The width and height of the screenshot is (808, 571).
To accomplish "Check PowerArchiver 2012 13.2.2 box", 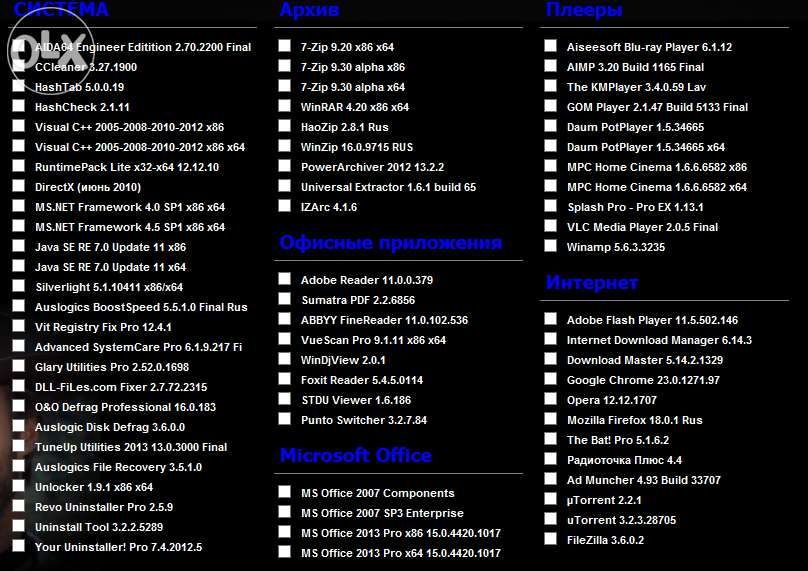I will [284, 166].
